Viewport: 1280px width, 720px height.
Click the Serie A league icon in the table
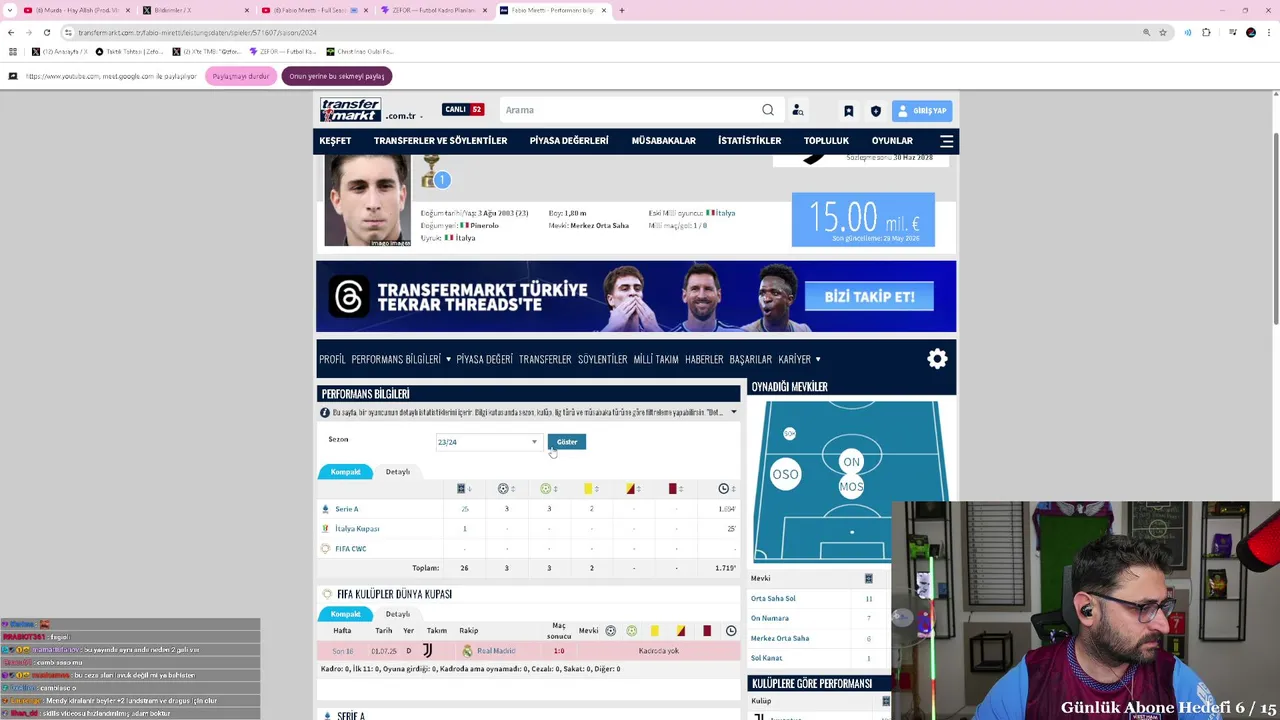coord(325,509)
